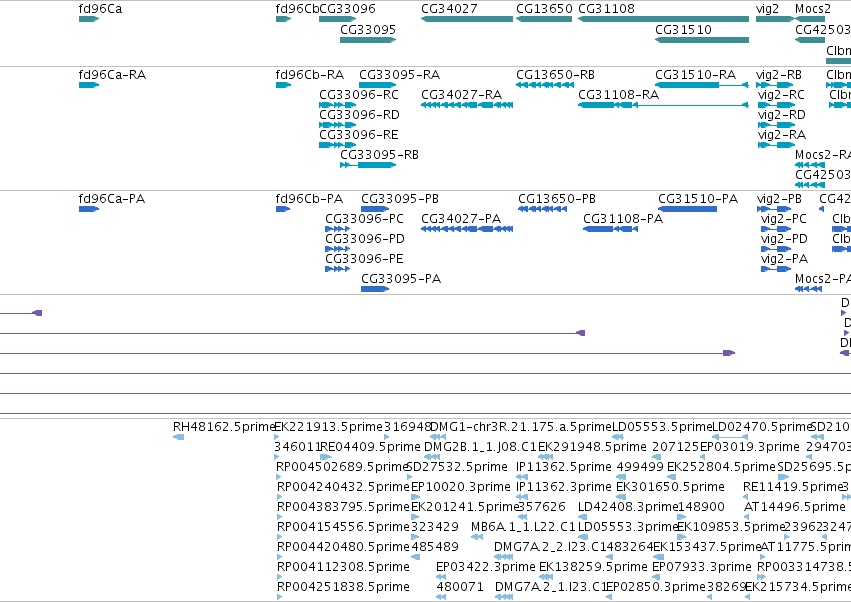Select the vig2 gene feature
This screenshot has width=851, height=602.
point(776,19)
